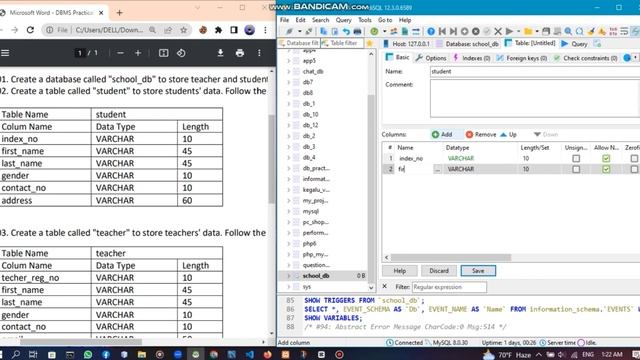Click Up to move the column up
Image resolution: width=640 pixels, height=360 pixels.
pos(509,134)
